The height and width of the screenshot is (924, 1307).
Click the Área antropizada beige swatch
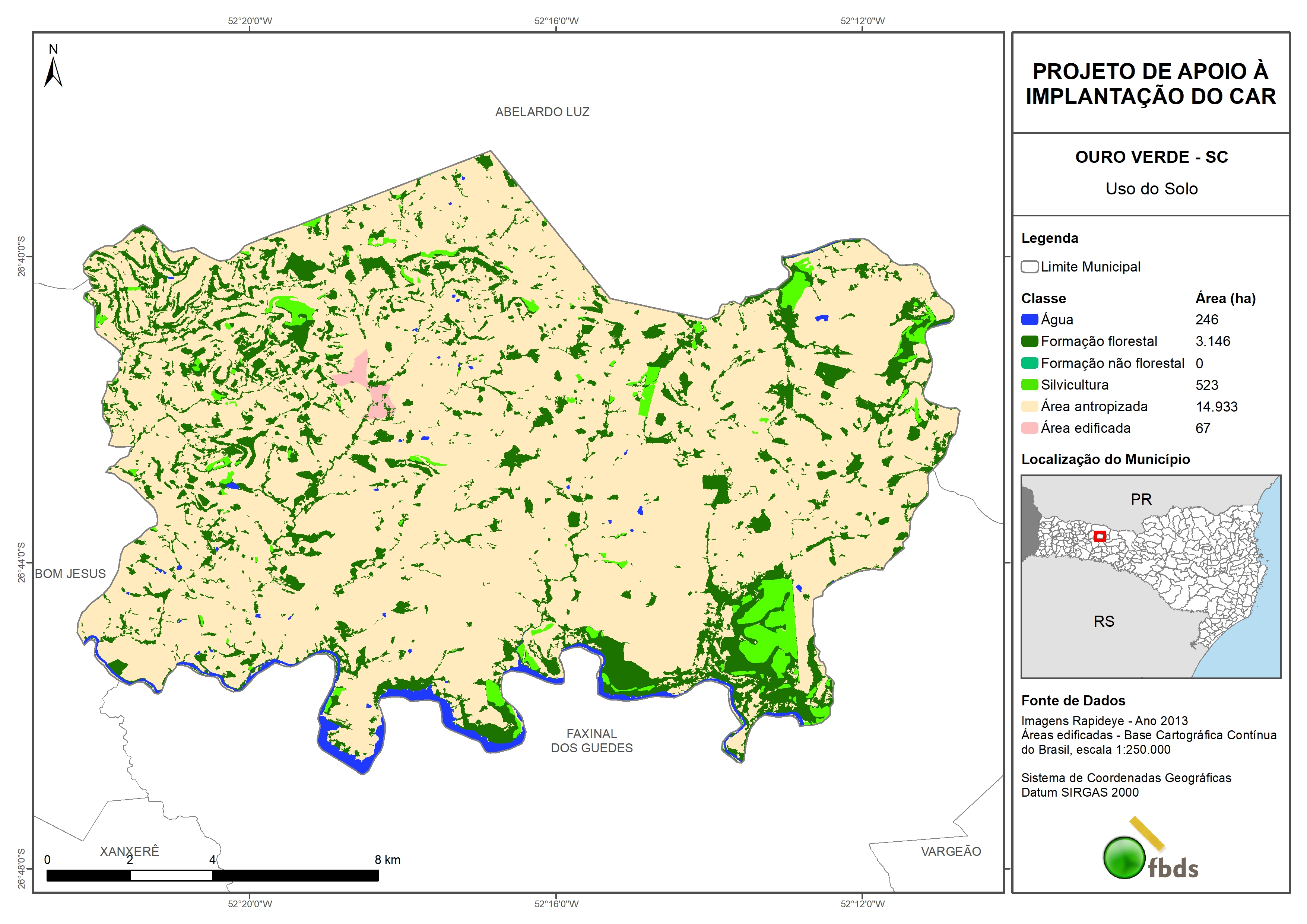coord(1029,406)
